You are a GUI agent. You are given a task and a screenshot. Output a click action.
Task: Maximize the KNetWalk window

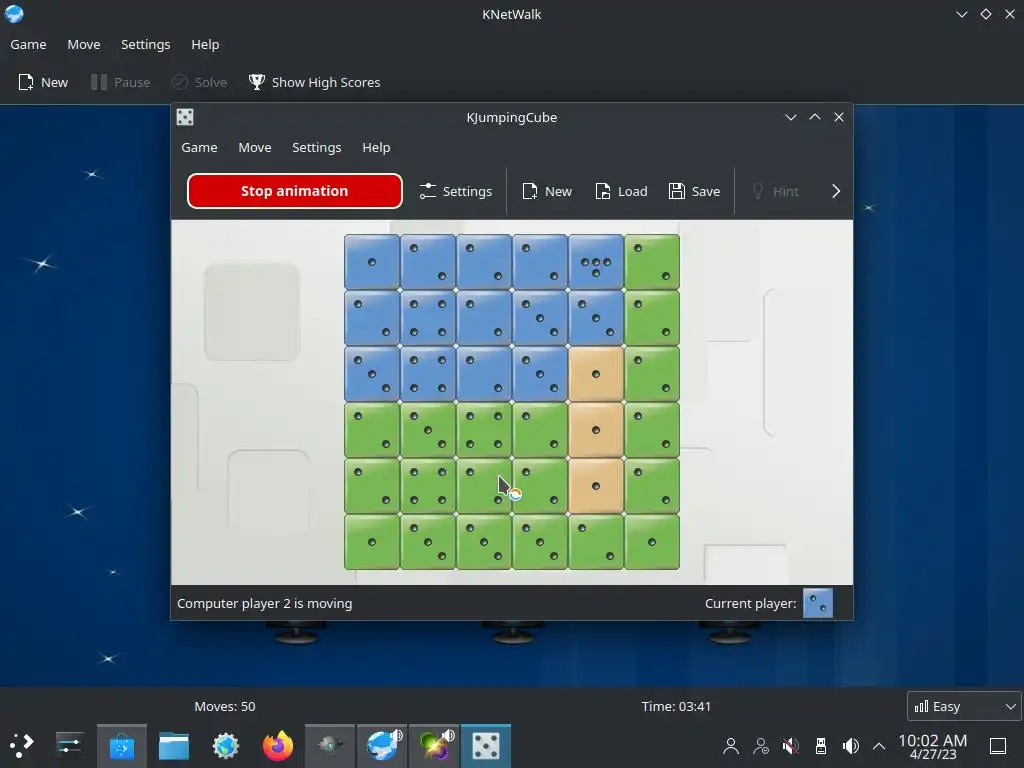pyautogui.click(x=986, y=14)
